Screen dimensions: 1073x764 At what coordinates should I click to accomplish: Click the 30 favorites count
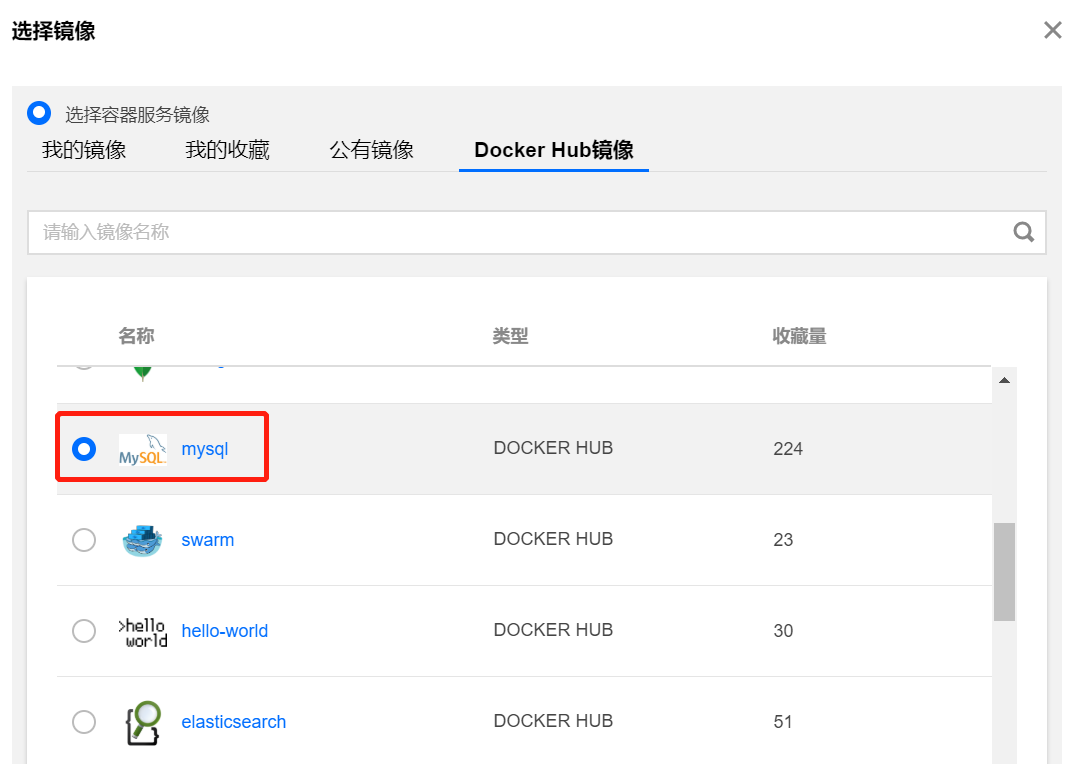[x=783, y=631]
